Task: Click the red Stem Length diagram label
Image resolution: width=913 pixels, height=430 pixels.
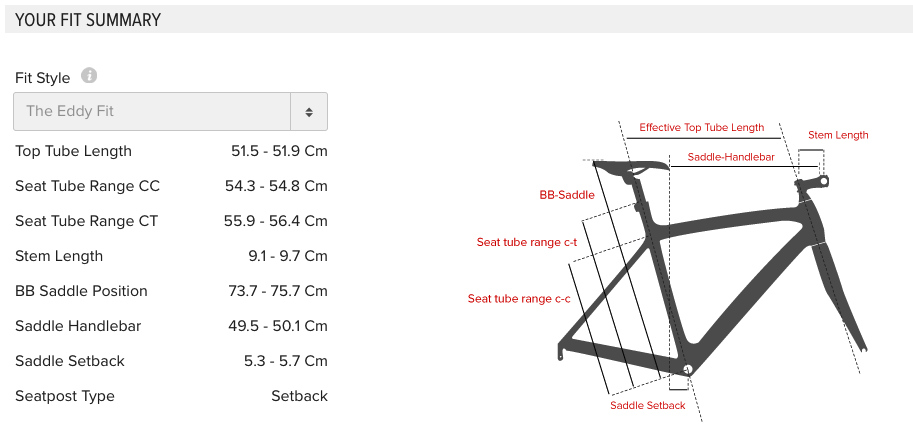Action: [838, 135]
